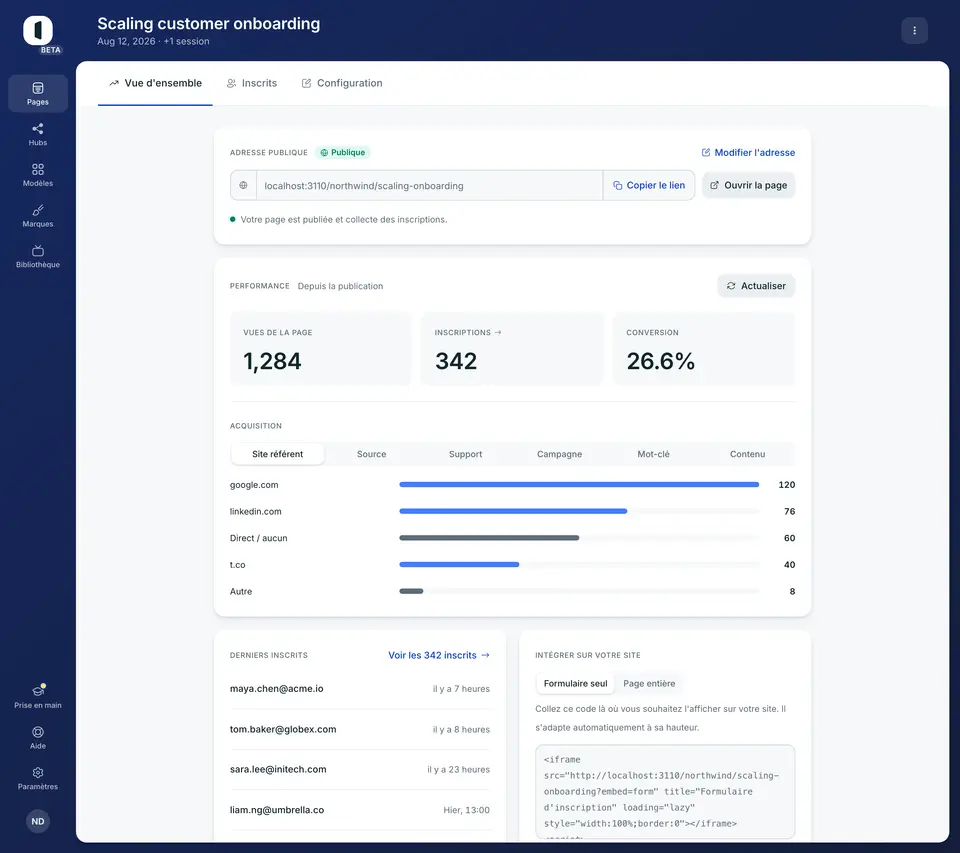Click Modifier l'adresse link
This screenshot has width=960, height=853.
pos(748,152)
